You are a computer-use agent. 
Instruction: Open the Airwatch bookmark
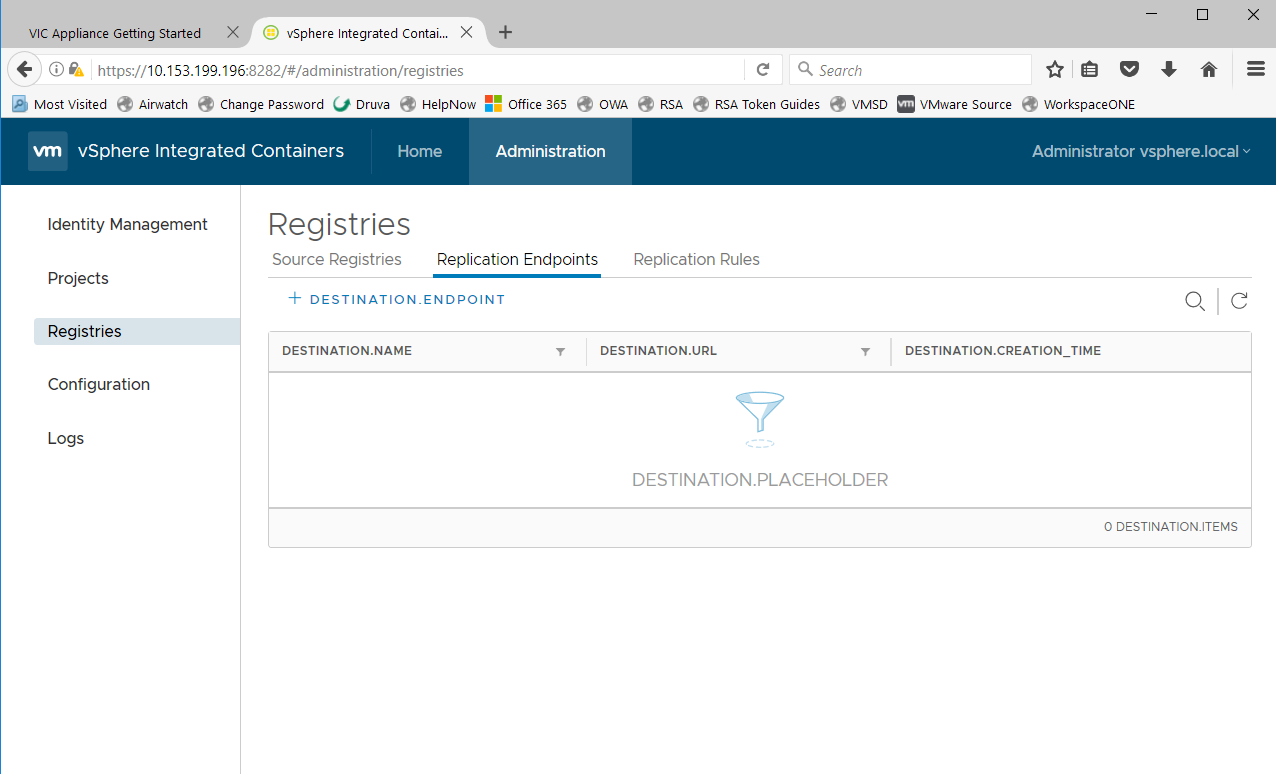153,104
